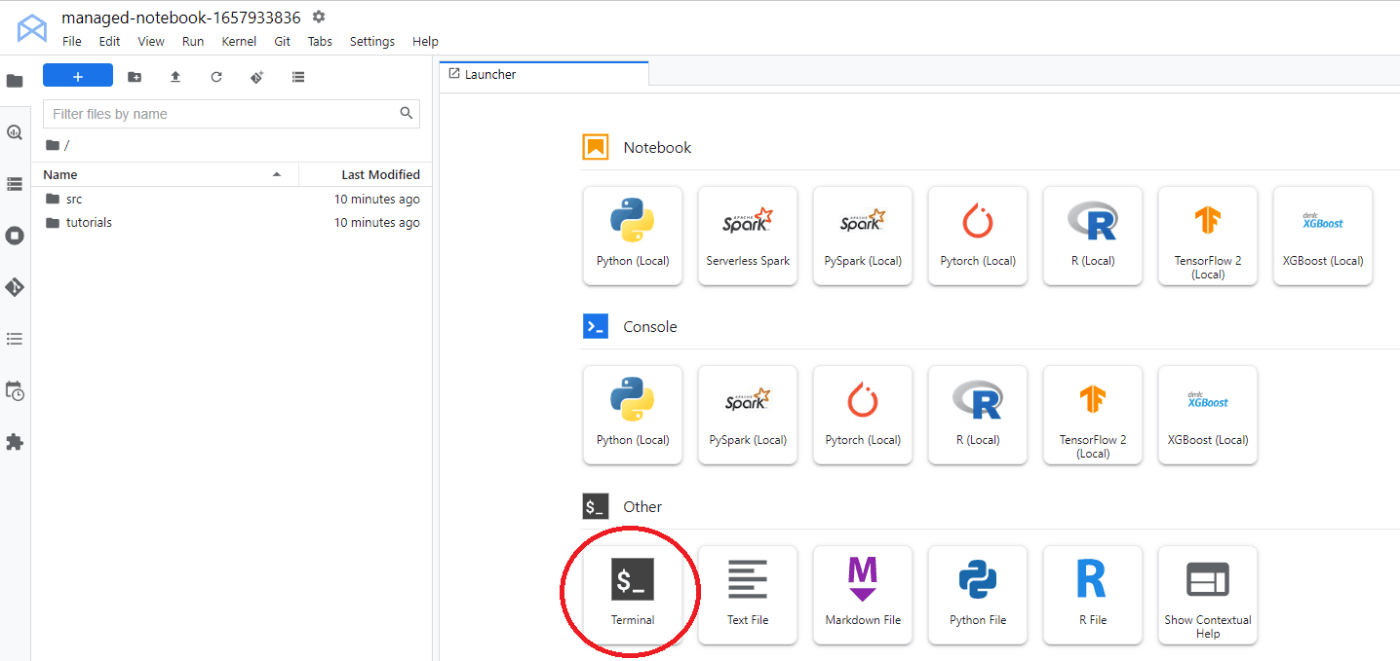Select the tutorials folder
Screen dimensions: 1400x661
click(232, 222)
